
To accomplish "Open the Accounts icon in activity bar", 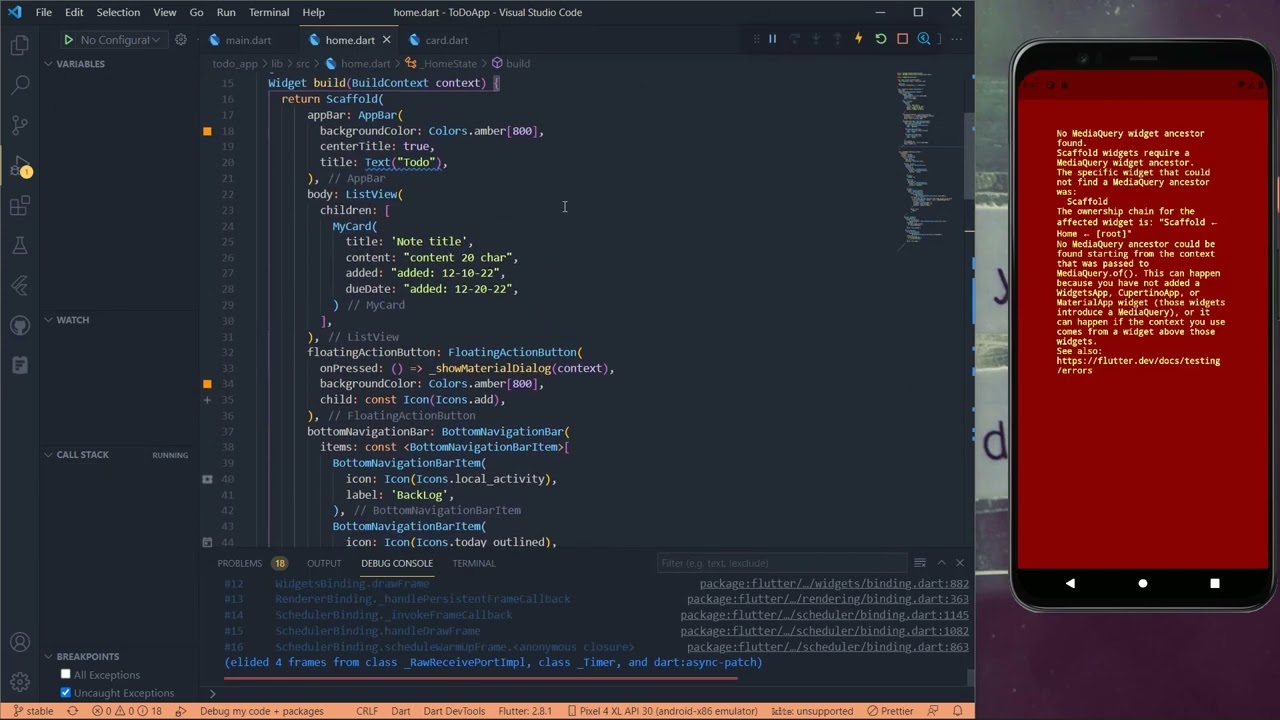I will [x=20, y=642].
